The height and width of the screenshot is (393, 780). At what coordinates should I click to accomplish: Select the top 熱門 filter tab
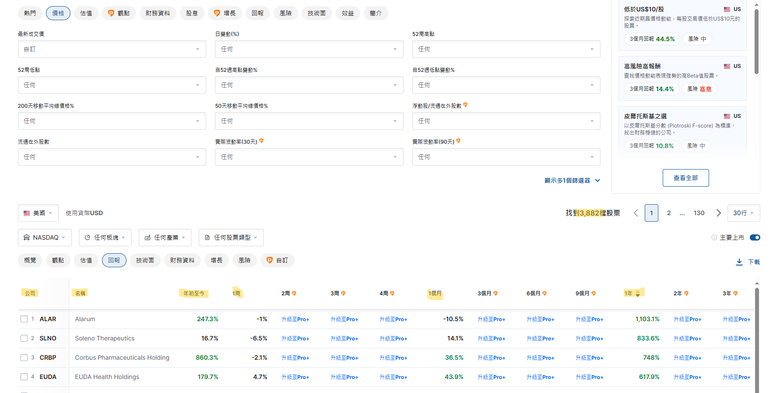pos(30,13)
